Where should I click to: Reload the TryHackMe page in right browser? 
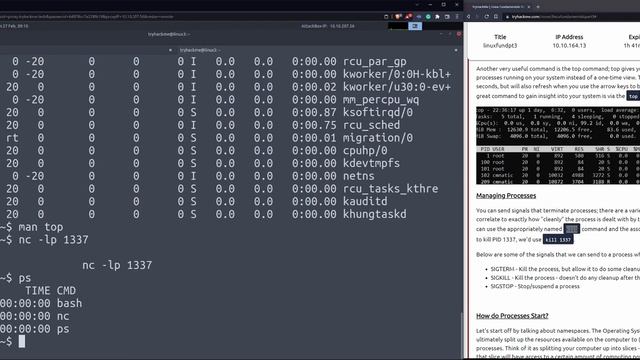click(487, 17)
